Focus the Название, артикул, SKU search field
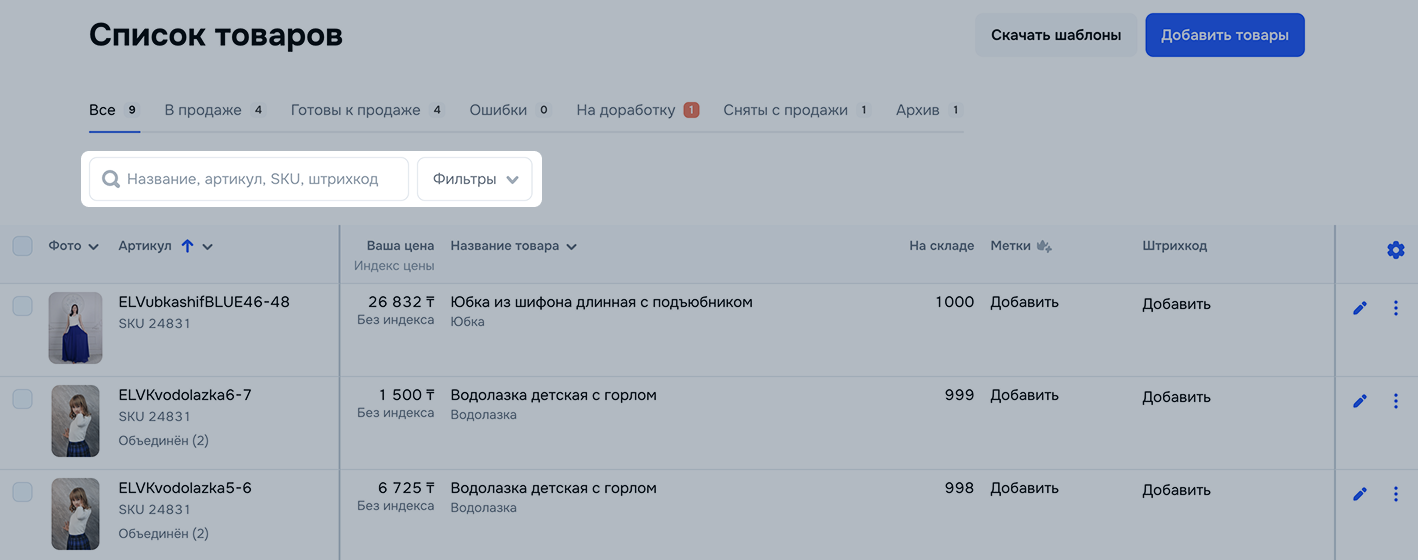1418x560 pixels. pos(249,179)
